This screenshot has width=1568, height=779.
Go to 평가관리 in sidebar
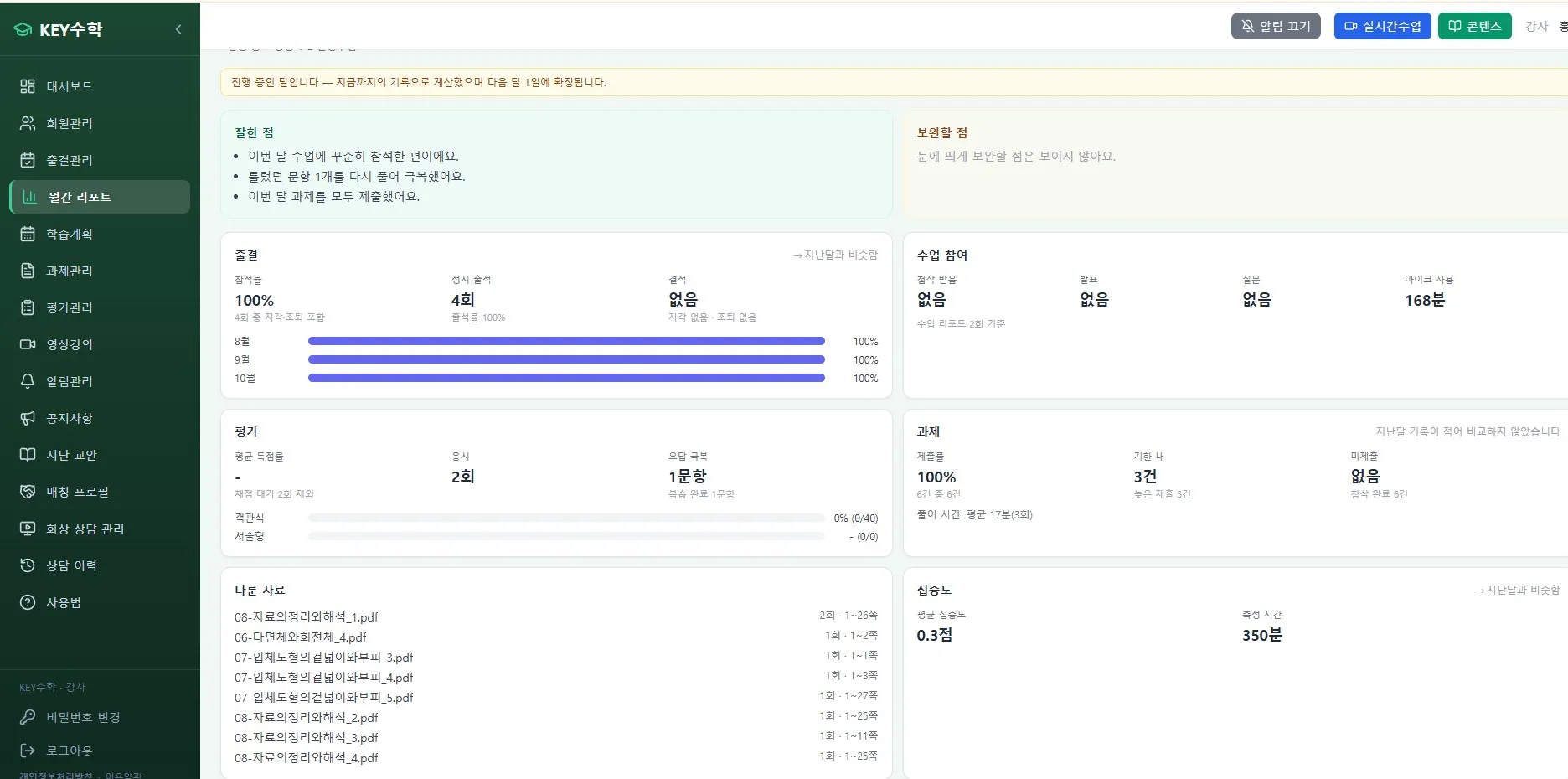pos(100,307)
